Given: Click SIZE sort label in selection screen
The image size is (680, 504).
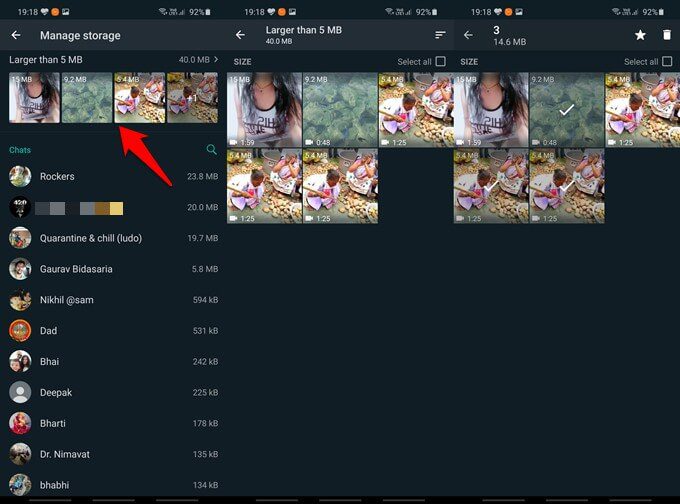Looking at the screenshot, I should 469,62.
